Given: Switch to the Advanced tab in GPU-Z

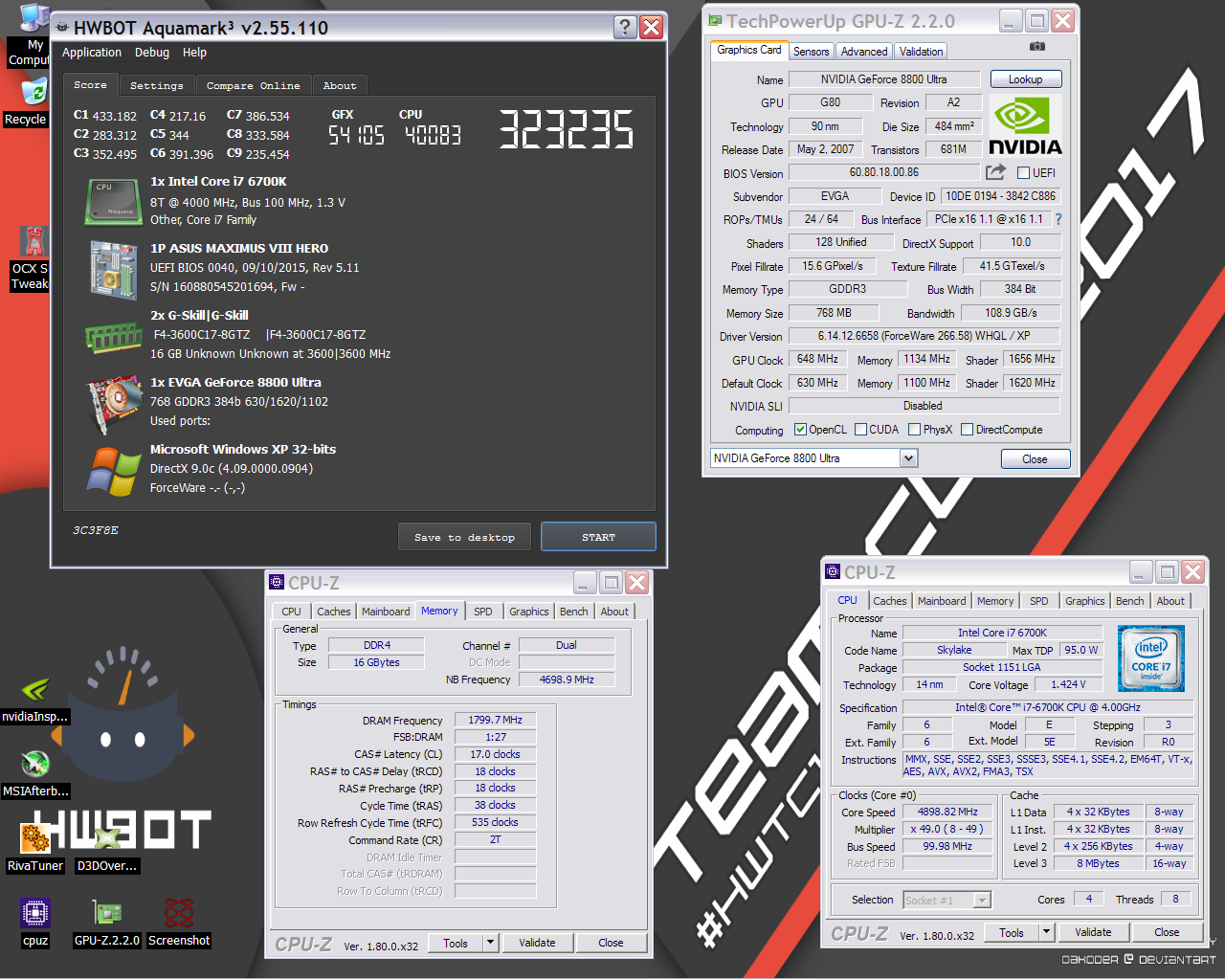Looking at the screenshot, I should click(864, 52).
